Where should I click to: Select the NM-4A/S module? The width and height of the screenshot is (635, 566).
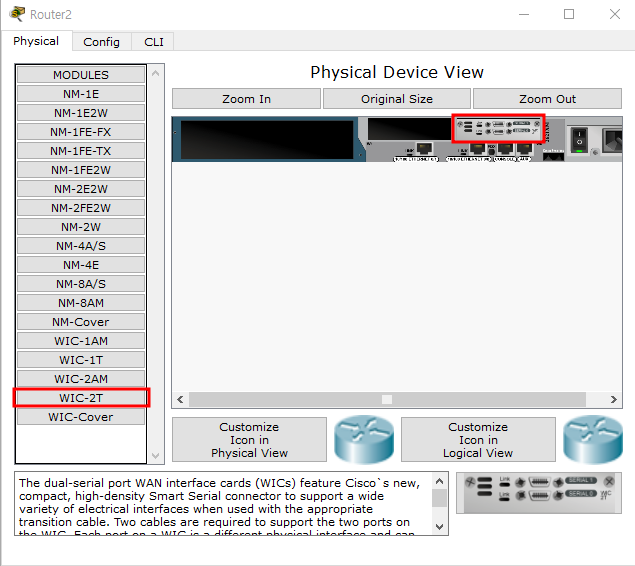point(81,246)
